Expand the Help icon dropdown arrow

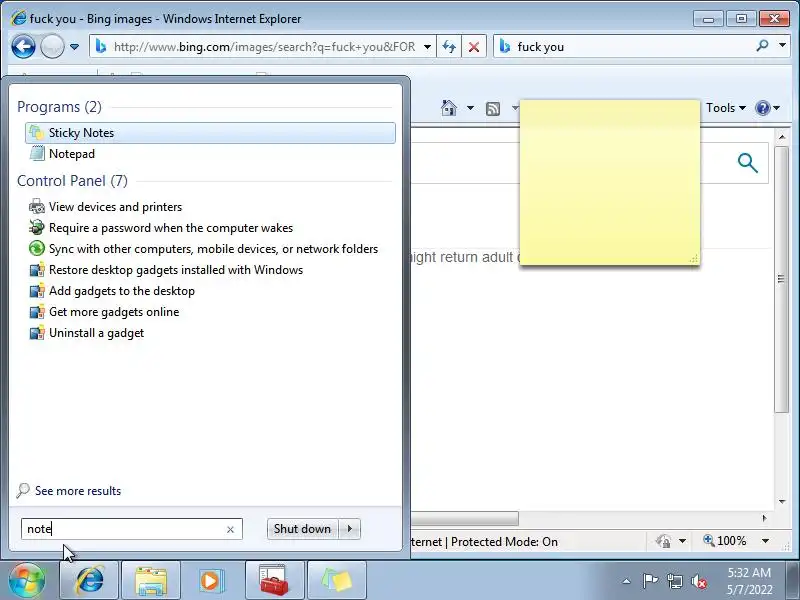777,108
